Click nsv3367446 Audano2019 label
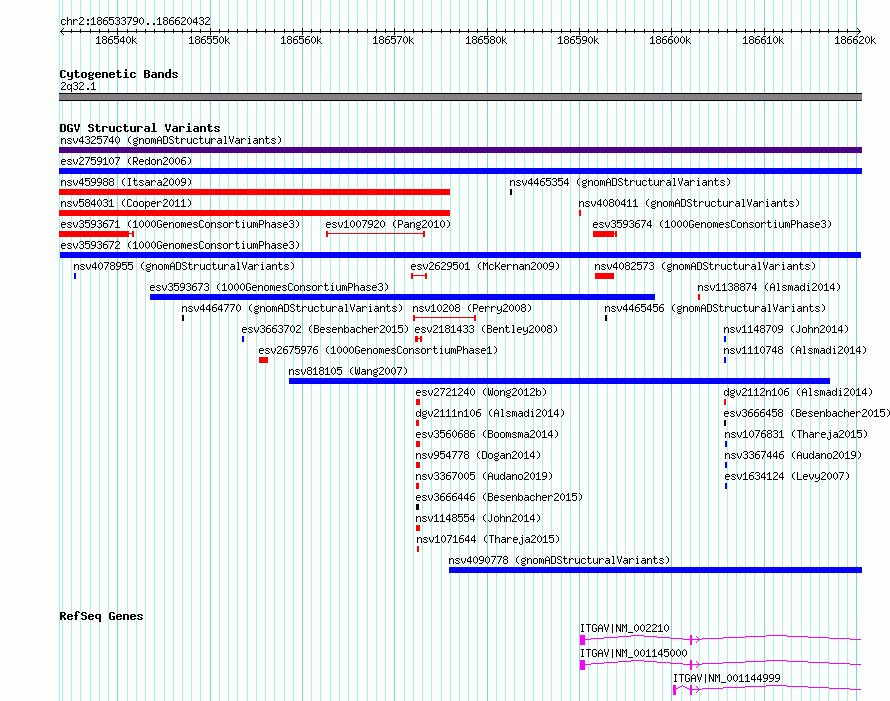The image size is (890, 701). 793,455
